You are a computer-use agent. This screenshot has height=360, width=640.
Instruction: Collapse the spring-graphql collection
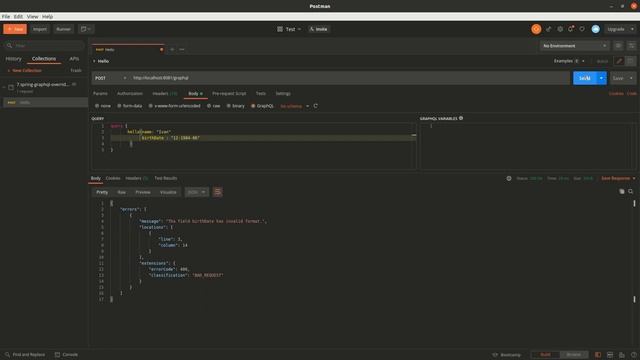coord(4,87)
